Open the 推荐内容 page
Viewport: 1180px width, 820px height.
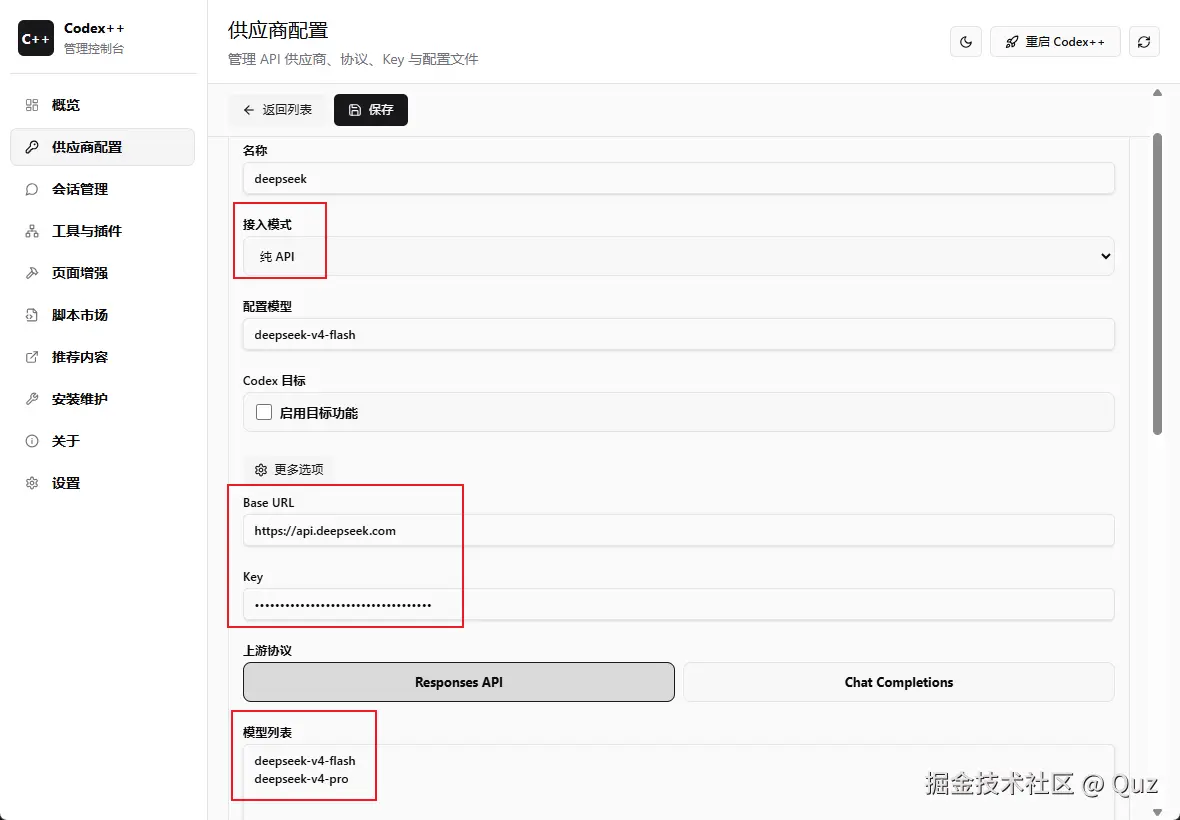point(102,357)
